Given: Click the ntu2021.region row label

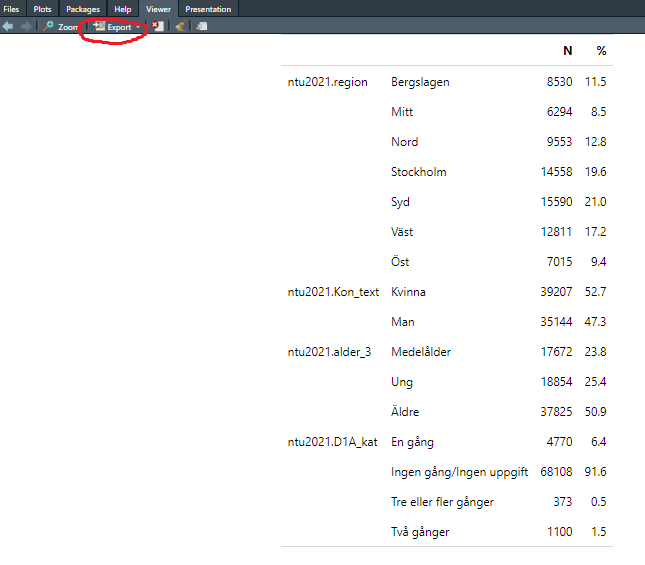Looking at the screenshot, I should click(x=327, y=82).
